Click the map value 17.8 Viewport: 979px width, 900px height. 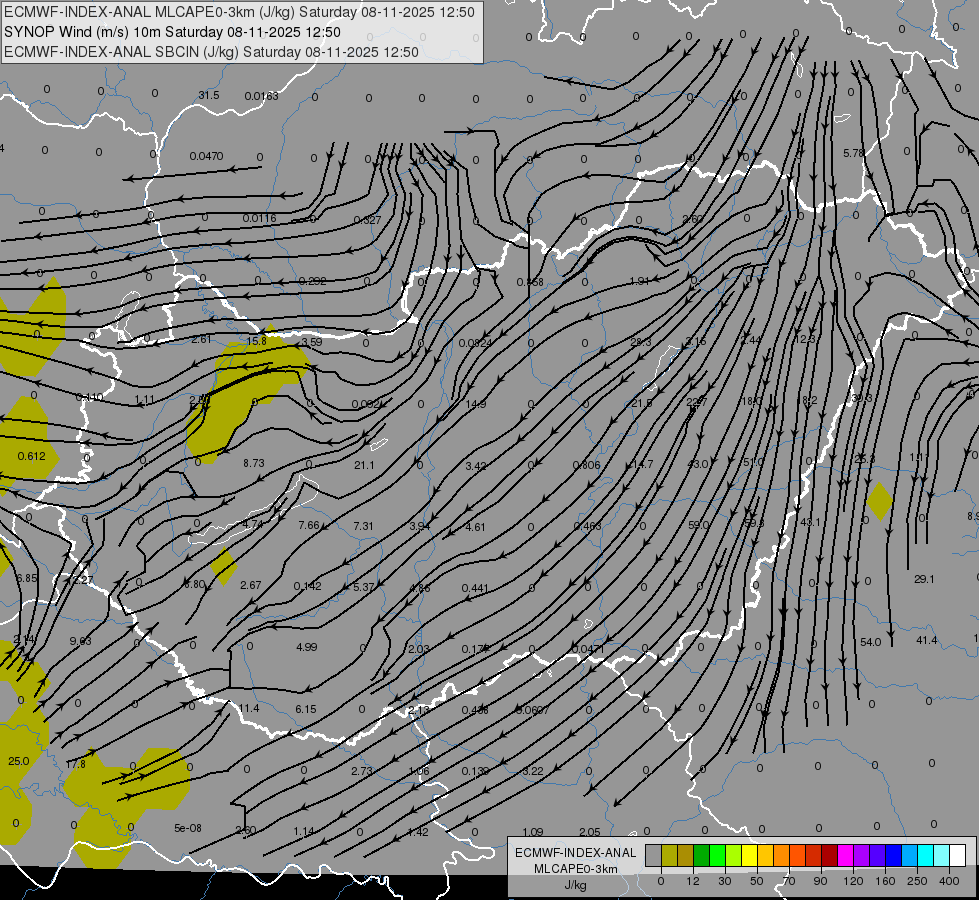click(x=75, y=764)
